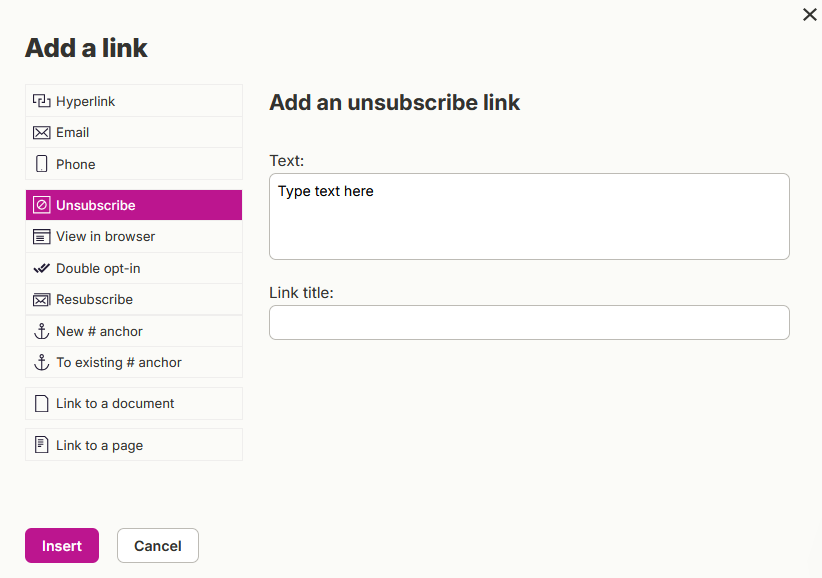This screenshot has height=578, width=822.
Task: Click the Phone device icon
Action: point(41,164)
